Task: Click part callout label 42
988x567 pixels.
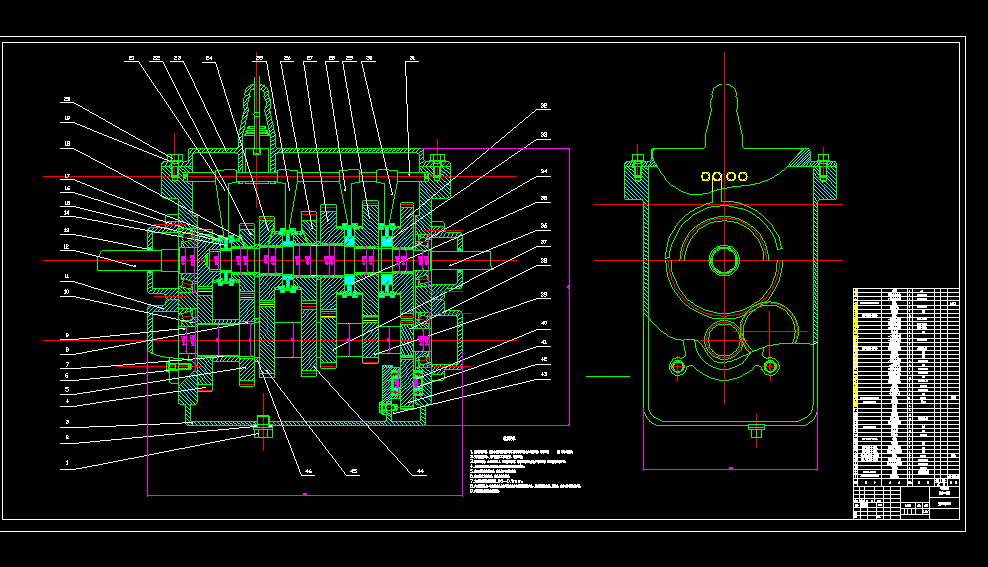Action: tap(544, 360)
